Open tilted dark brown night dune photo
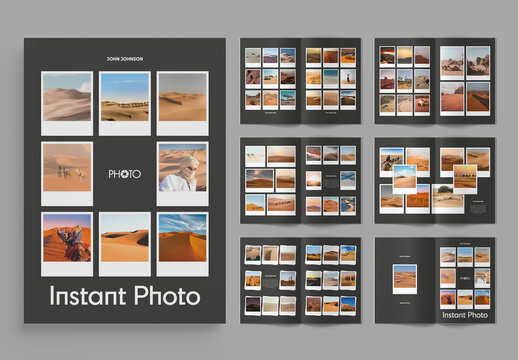 (x=253, y=306)
